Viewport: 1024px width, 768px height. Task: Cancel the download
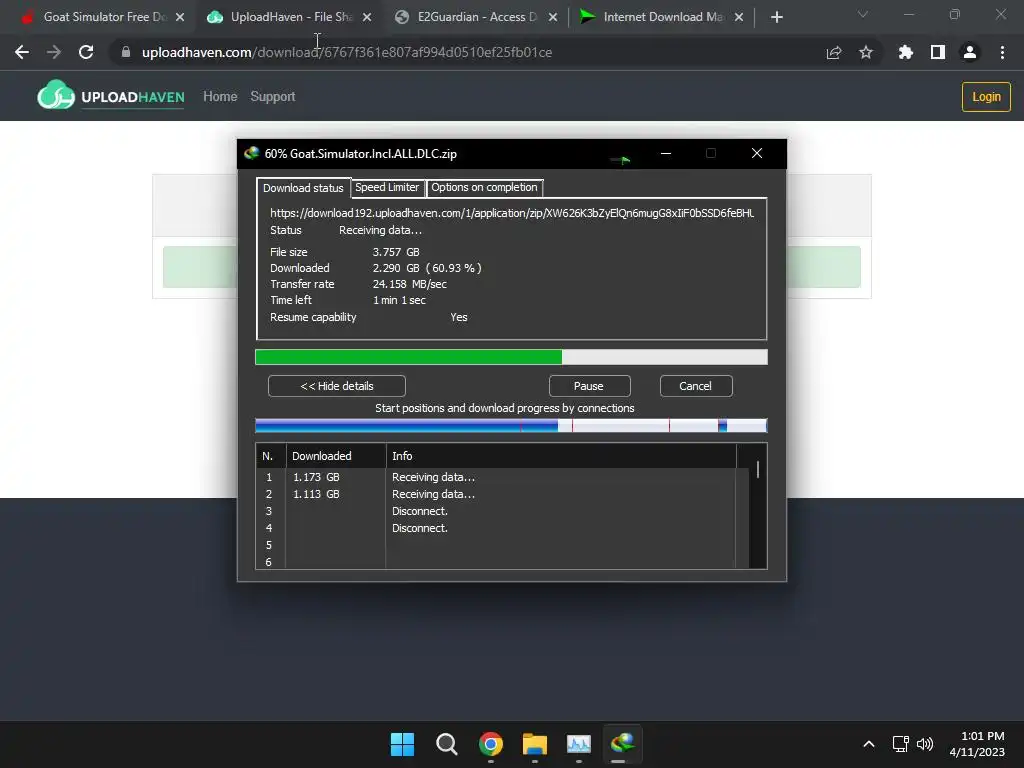tap(696, 386)
